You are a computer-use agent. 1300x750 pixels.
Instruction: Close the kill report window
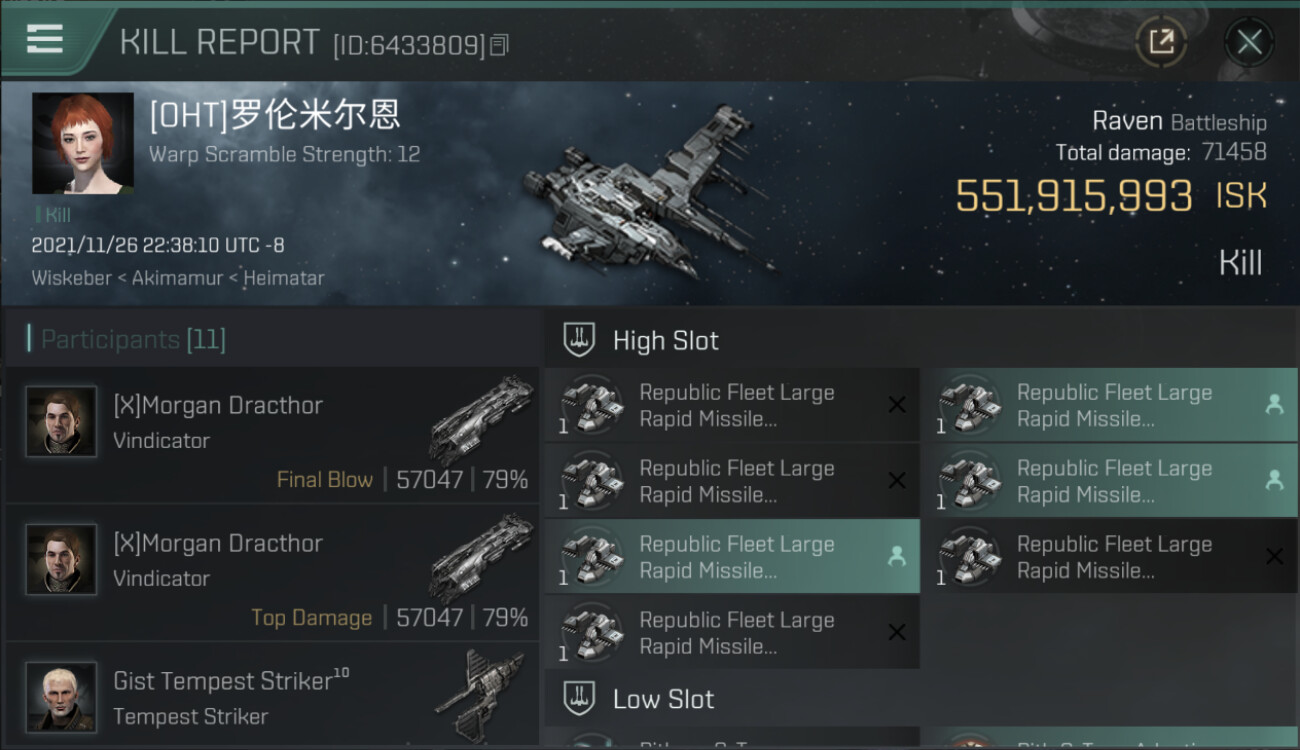point(1249,42)
